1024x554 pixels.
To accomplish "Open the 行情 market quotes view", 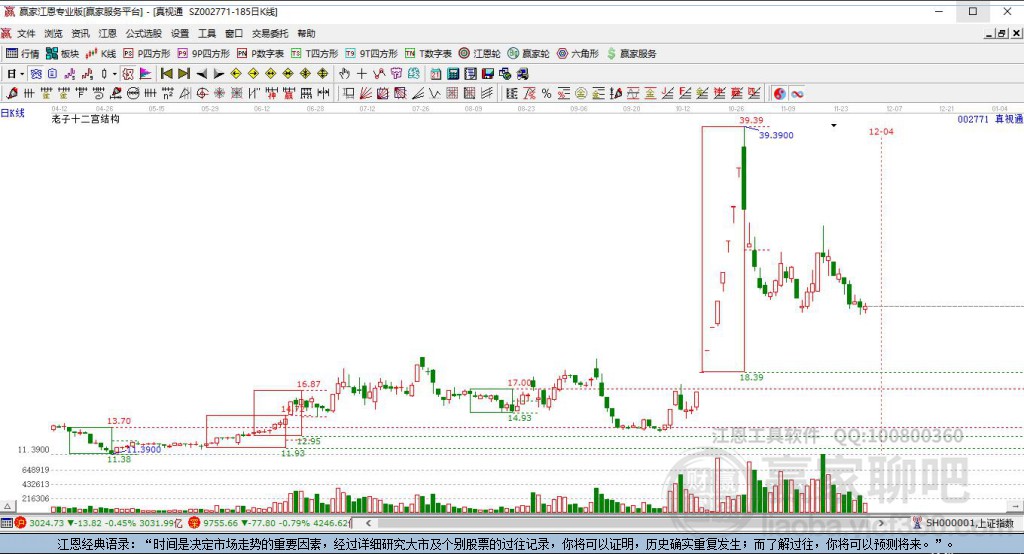I will coord(22,54).
